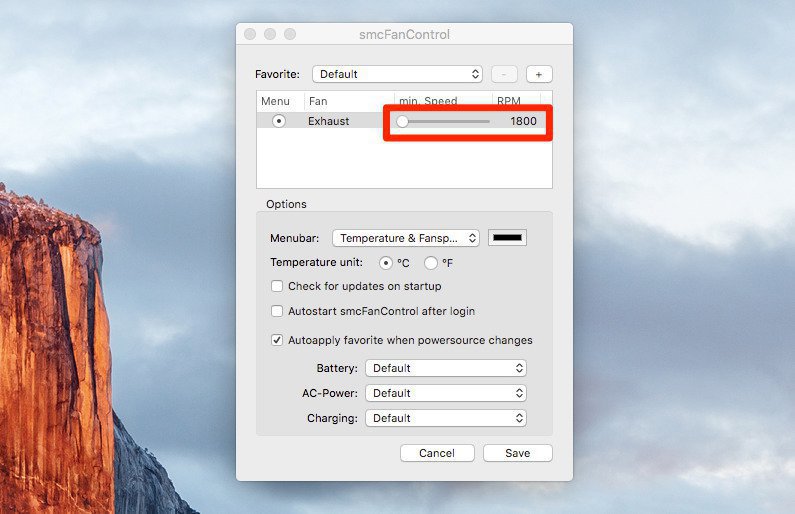This screenshot has width=795, height=514.
Task: Click the Save button
Action: (518, 453)
